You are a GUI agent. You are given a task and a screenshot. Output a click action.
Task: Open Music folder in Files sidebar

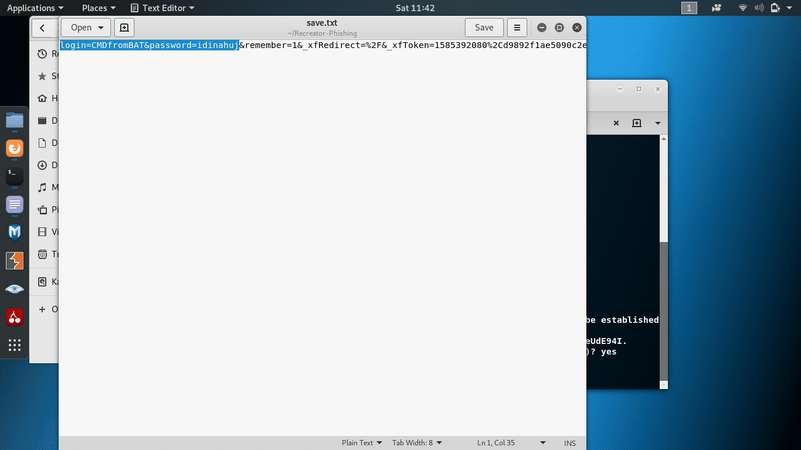point(47,187)
